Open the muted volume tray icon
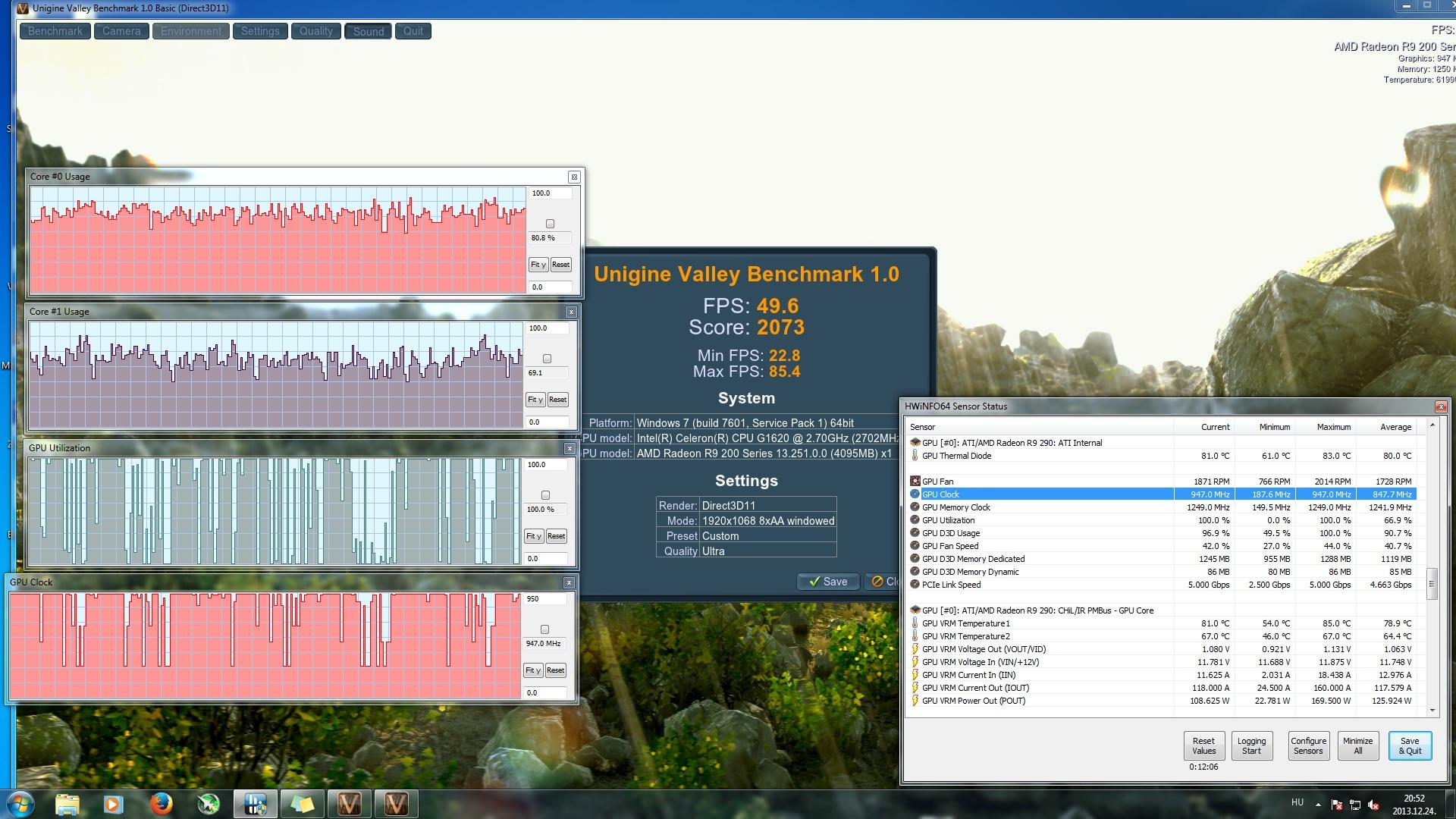 [x=1373, y=805]
